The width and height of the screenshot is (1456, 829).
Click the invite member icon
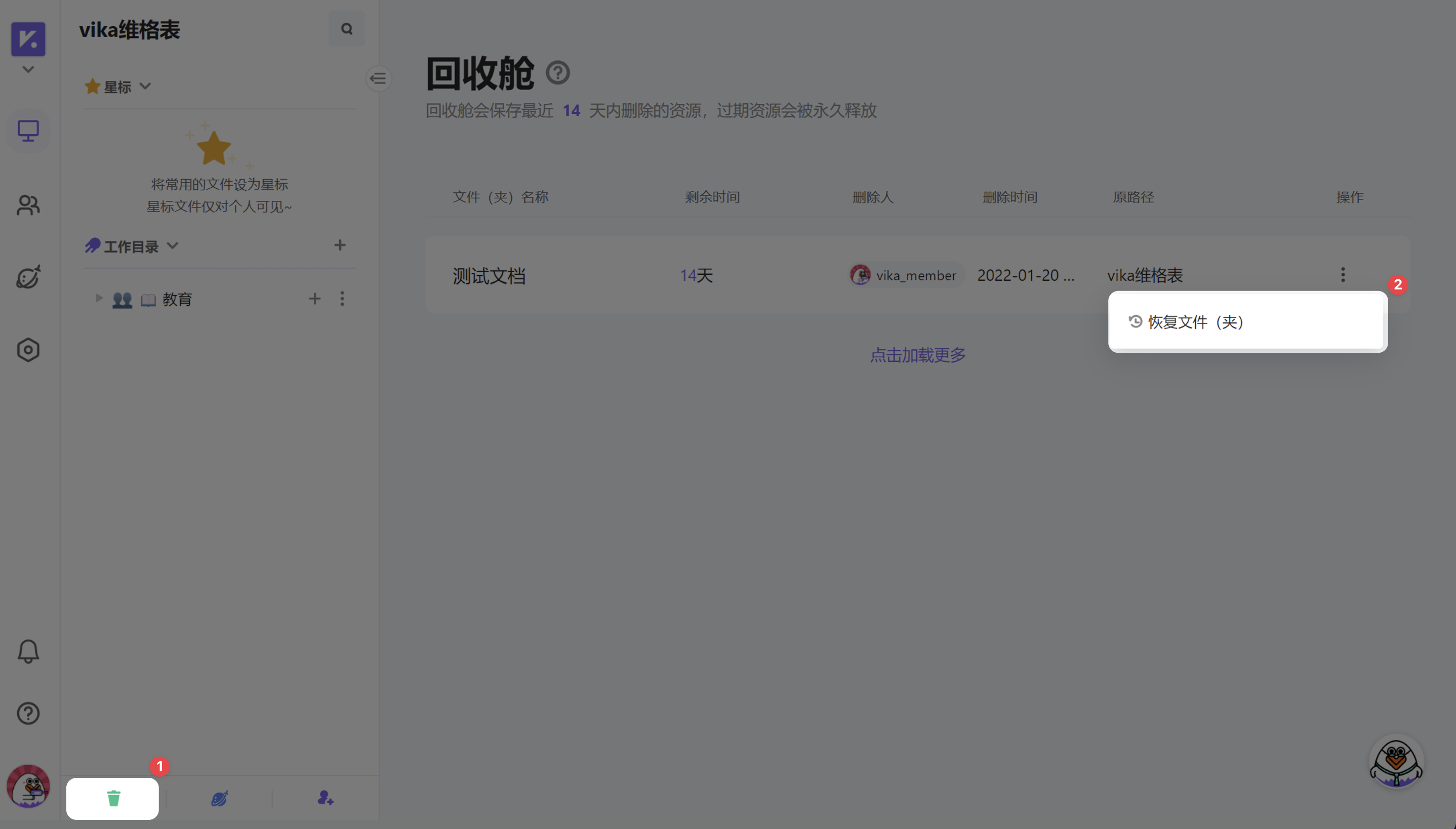pos(325,798)
